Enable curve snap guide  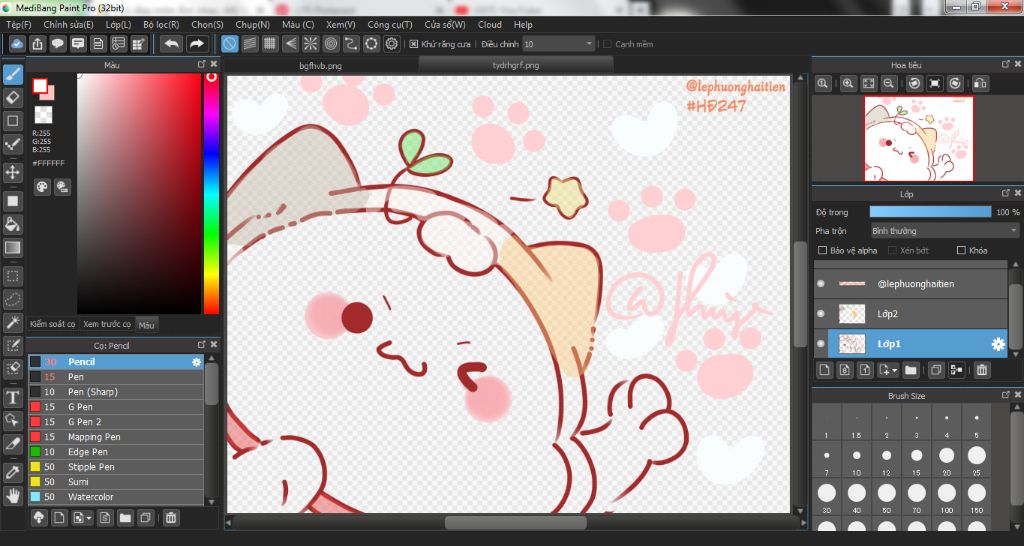coord(351,44)
